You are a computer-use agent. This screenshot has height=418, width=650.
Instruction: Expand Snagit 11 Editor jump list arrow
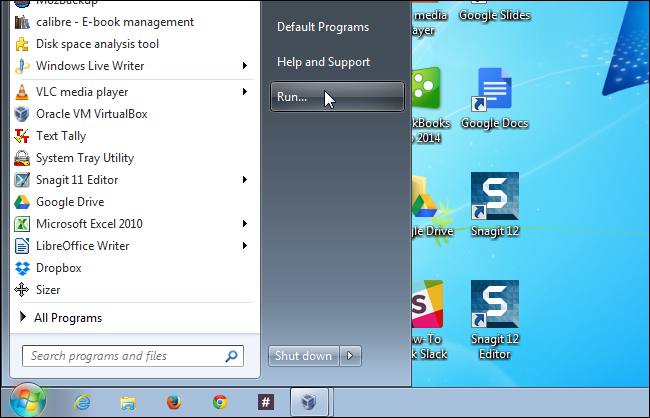point(245,180)
